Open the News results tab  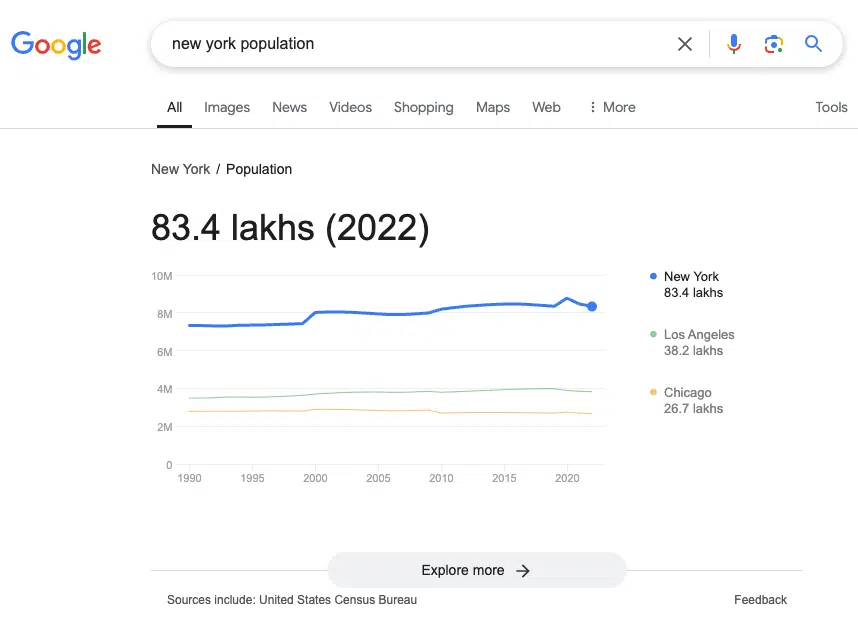click(289, 107)
